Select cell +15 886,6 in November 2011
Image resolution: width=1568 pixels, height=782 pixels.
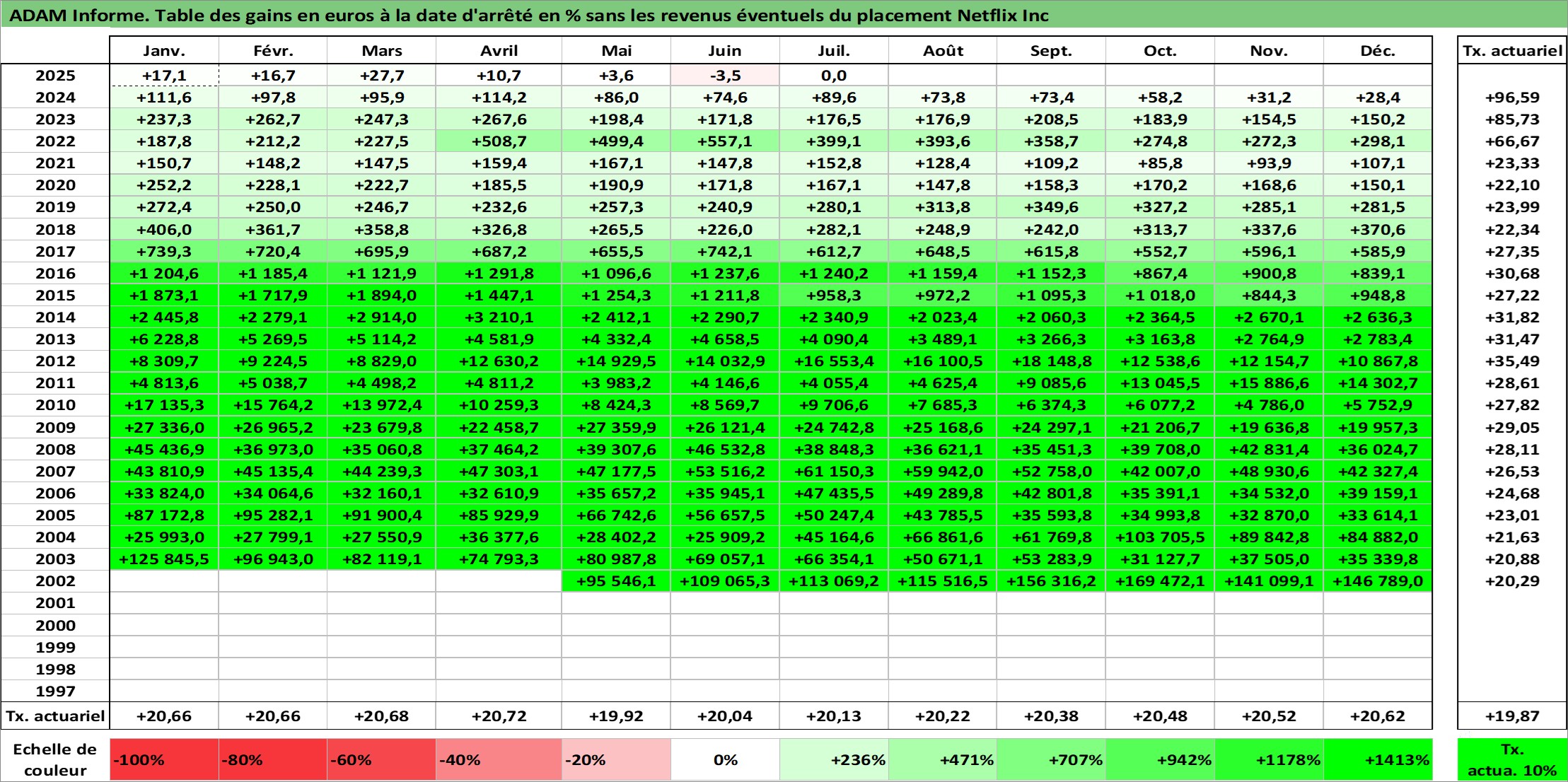click(1269, 383)
